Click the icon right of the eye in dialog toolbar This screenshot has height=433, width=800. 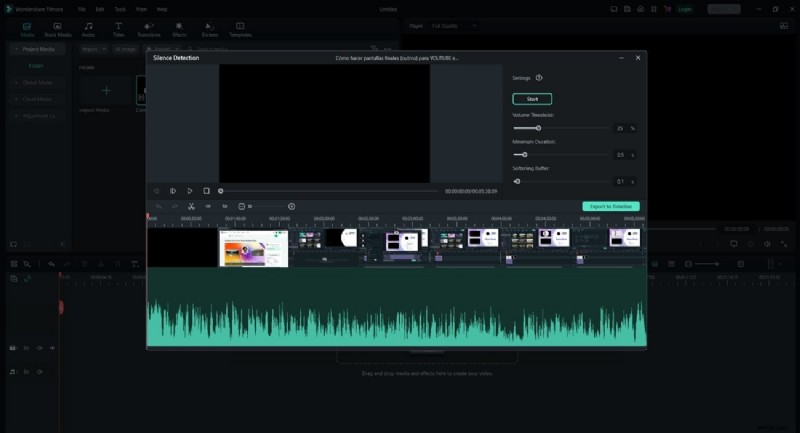pyautogui.click(x=225, y=207)
